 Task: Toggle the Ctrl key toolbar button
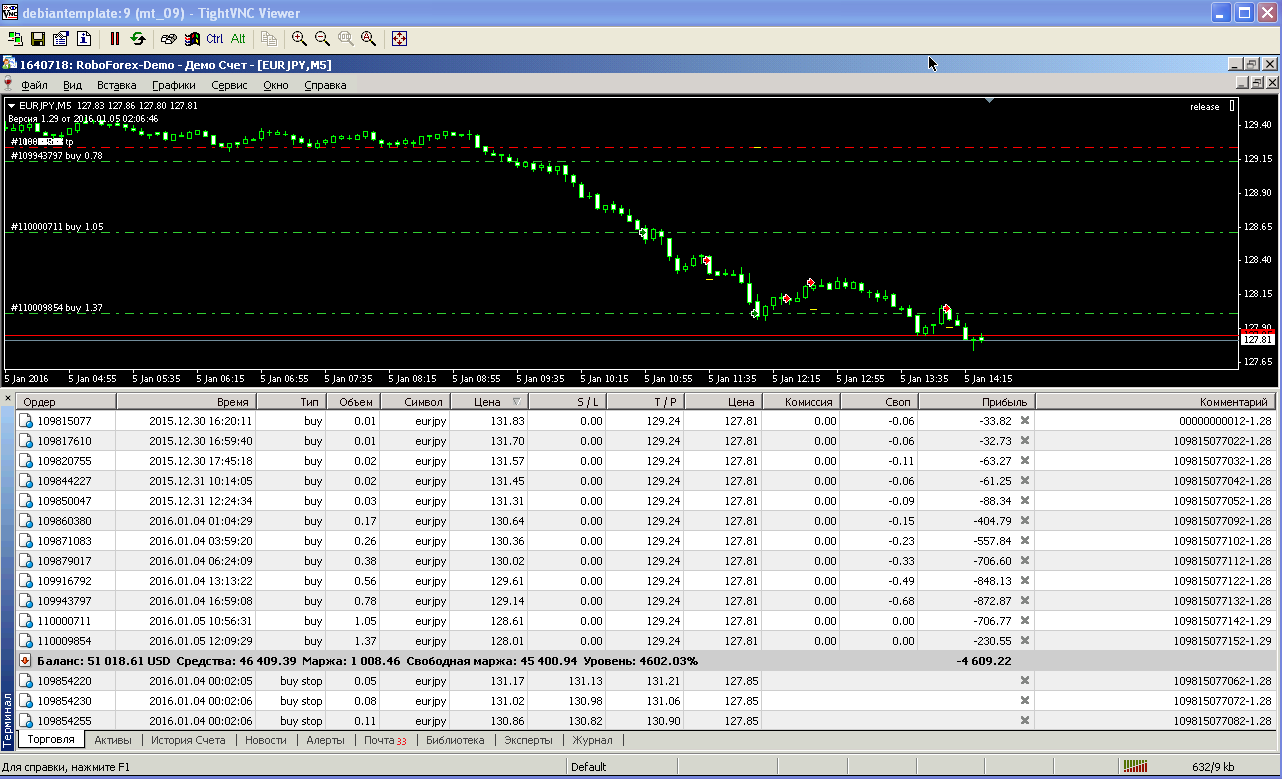click(215, 38)
